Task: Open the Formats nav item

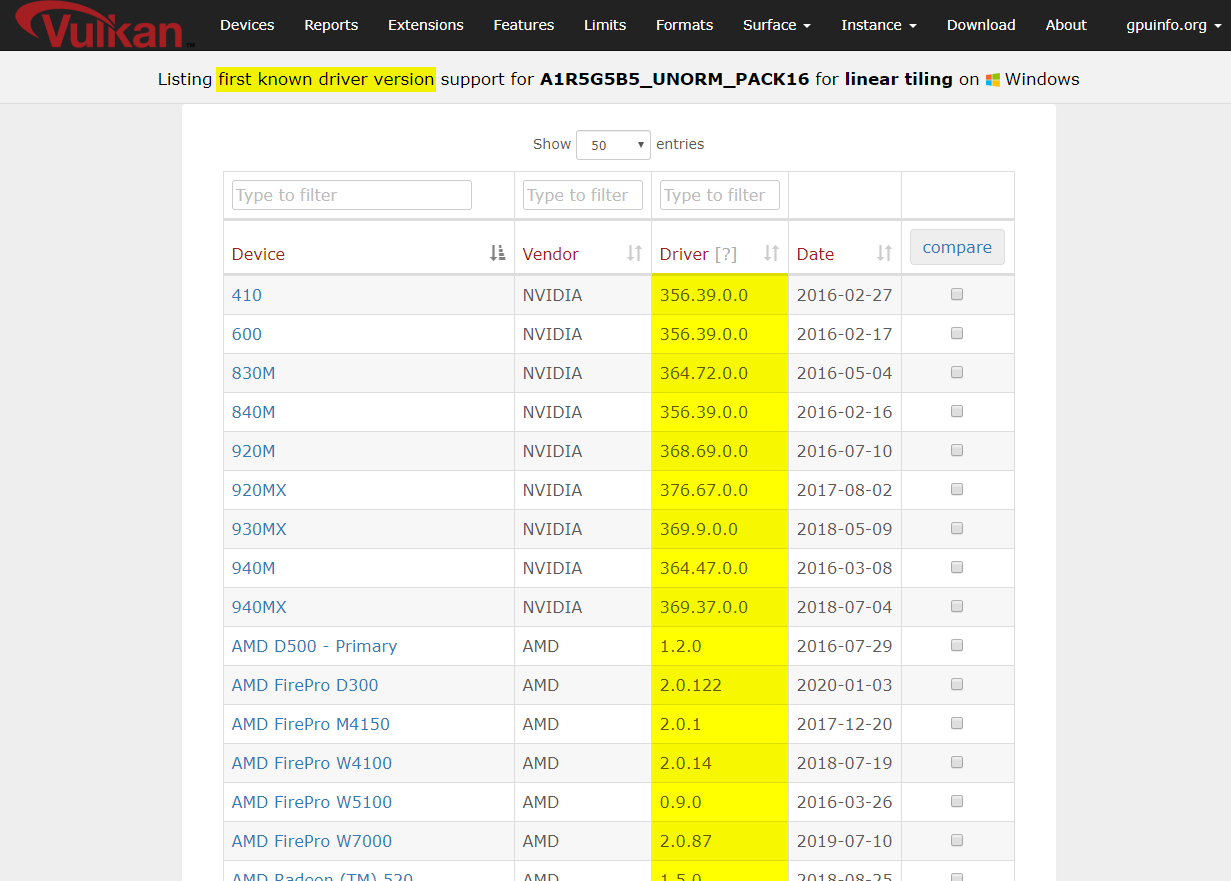Action: coord(685,25)
